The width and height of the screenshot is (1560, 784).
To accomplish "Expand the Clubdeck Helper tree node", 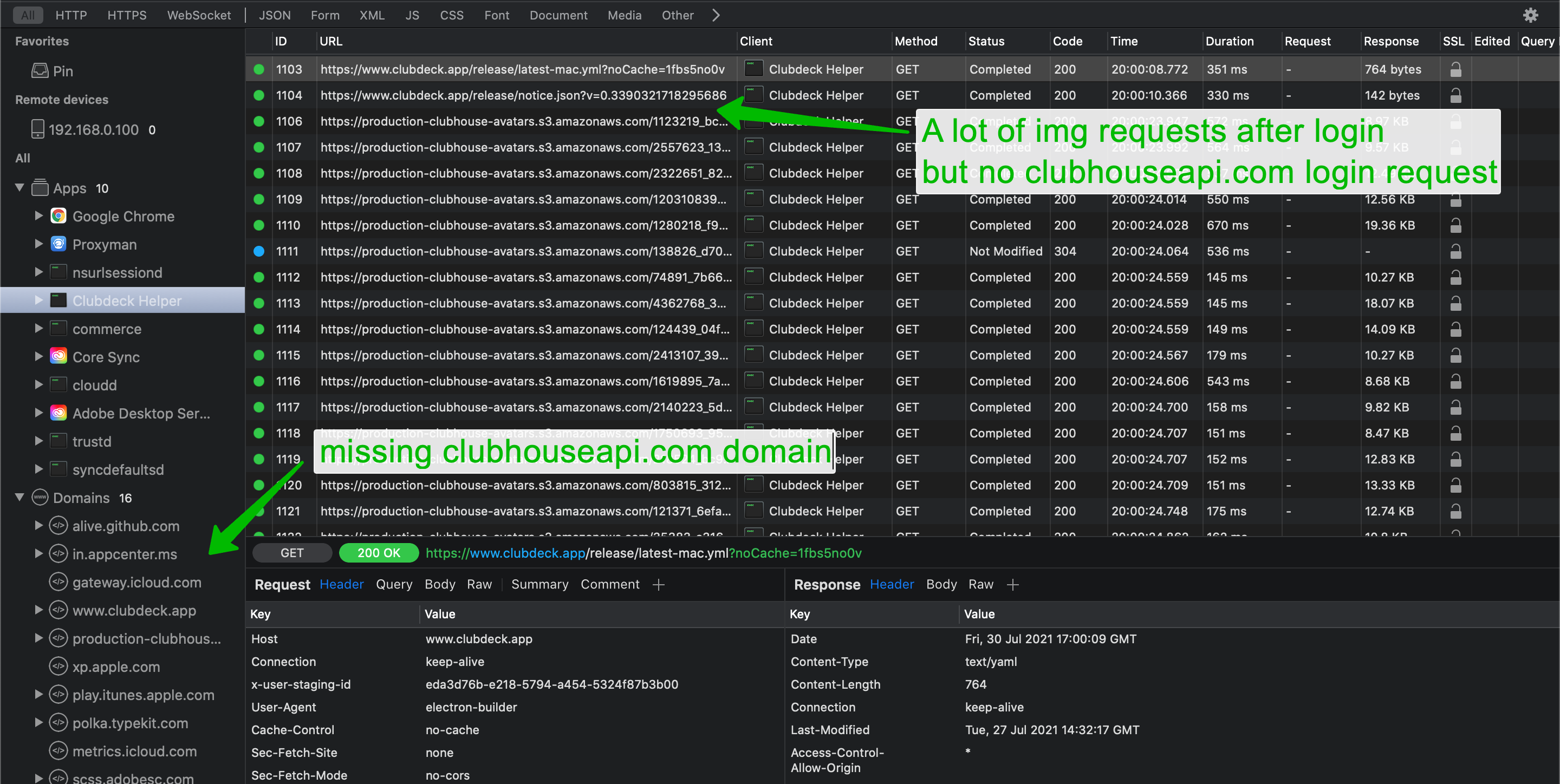I will pyautogui.click(x=39, y=300).
